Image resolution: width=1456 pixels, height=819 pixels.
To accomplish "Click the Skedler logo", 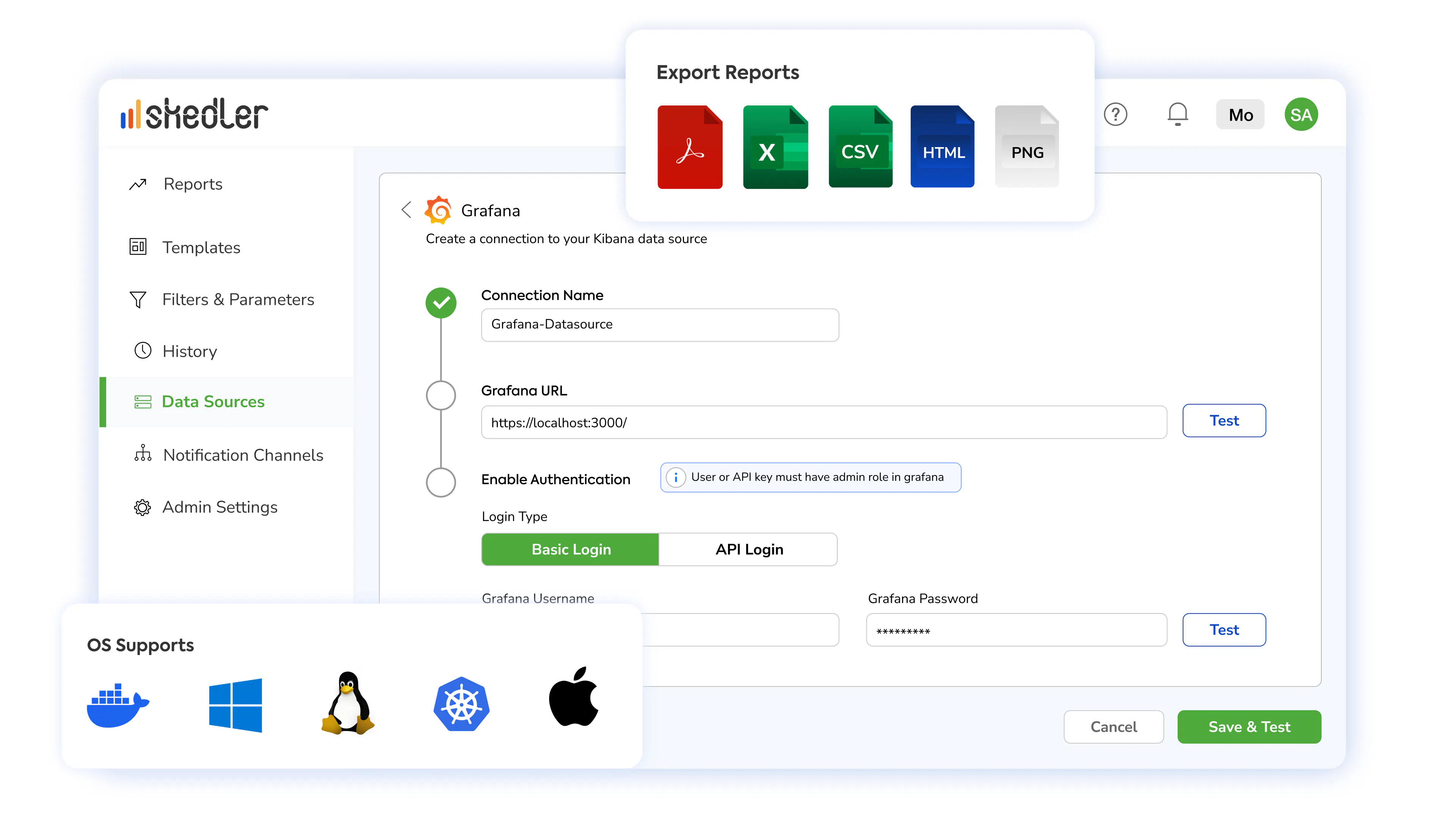I will [194, 114].
